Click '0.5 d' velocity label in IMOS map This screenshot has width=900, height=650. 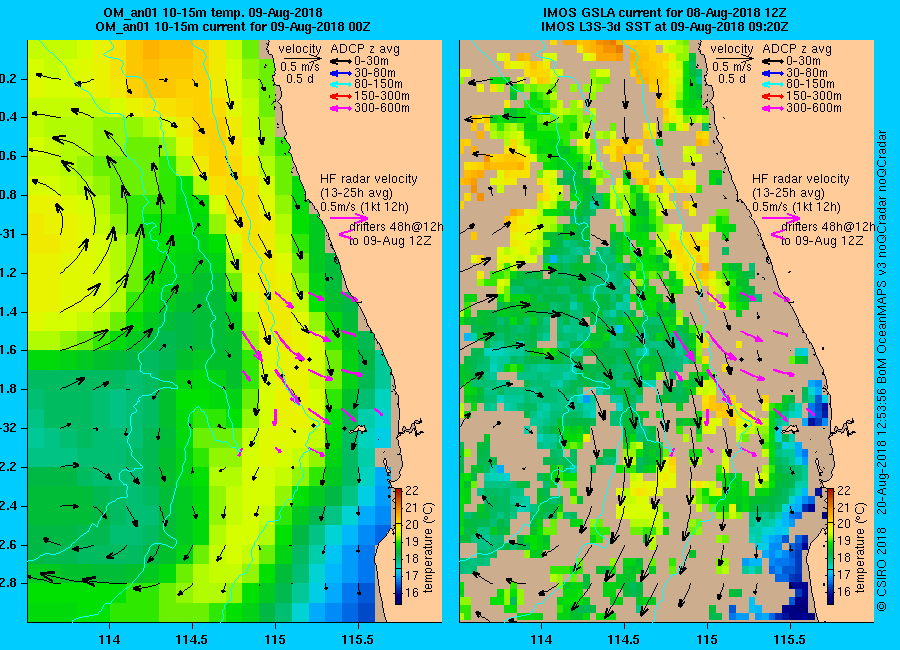[x=732, y=79]
